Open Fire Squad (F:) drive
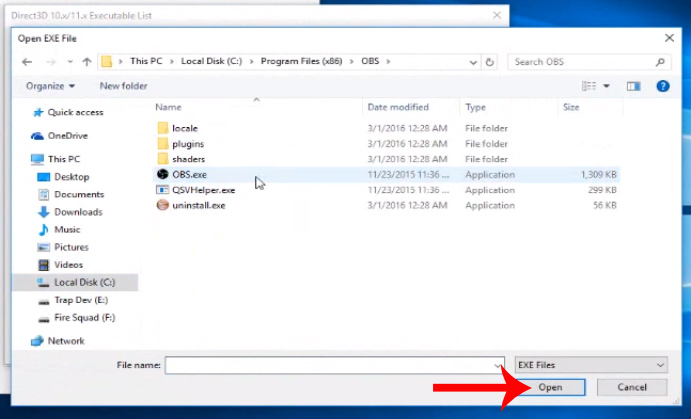Image resolution: width=691 pixels, height=419 pixels. tap(77, 318)
